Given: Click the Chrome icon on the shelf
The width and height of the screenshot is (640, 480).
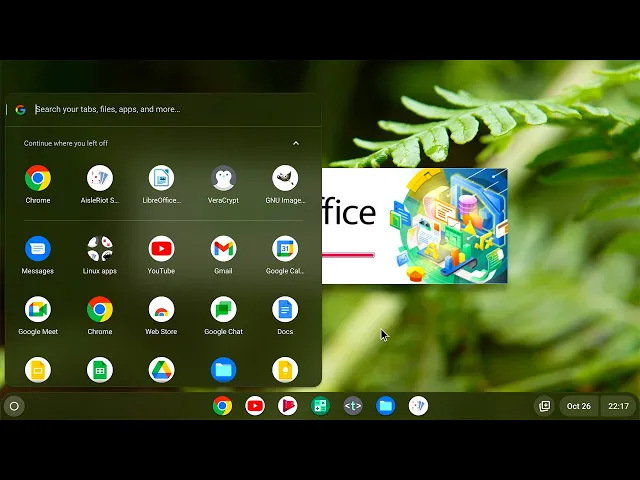Looking at the screenshot, I should tap(222, 406).
